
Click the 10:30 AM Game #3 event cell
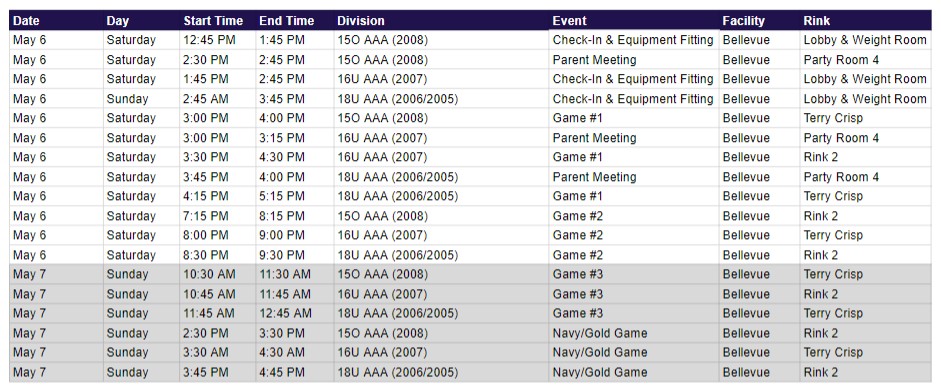click(x=634, y=274)
